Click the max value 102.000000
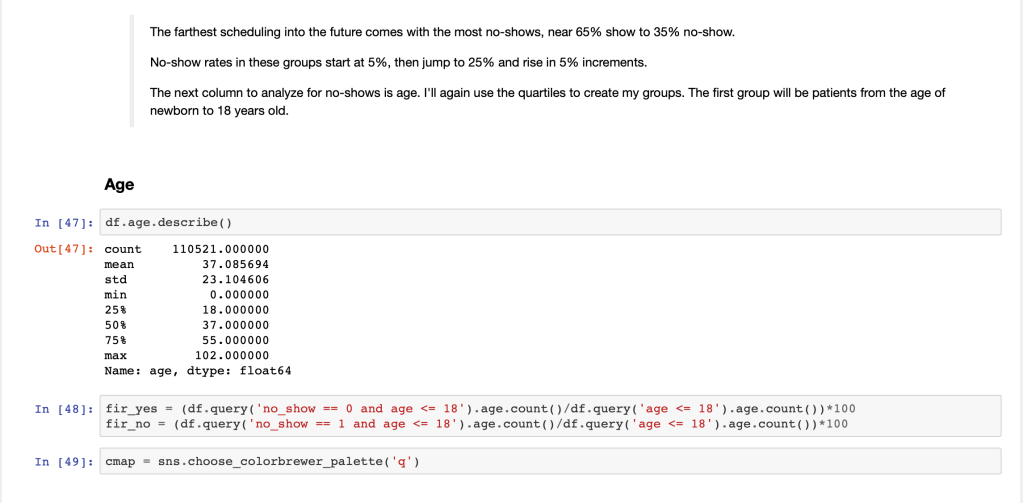 click(x=231, y=355)
